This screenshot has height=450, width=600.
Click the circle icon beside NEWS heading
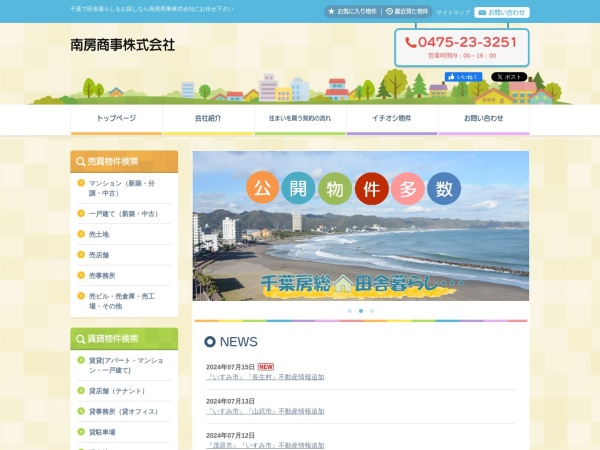pyautogui.click(x=210, y=342)
